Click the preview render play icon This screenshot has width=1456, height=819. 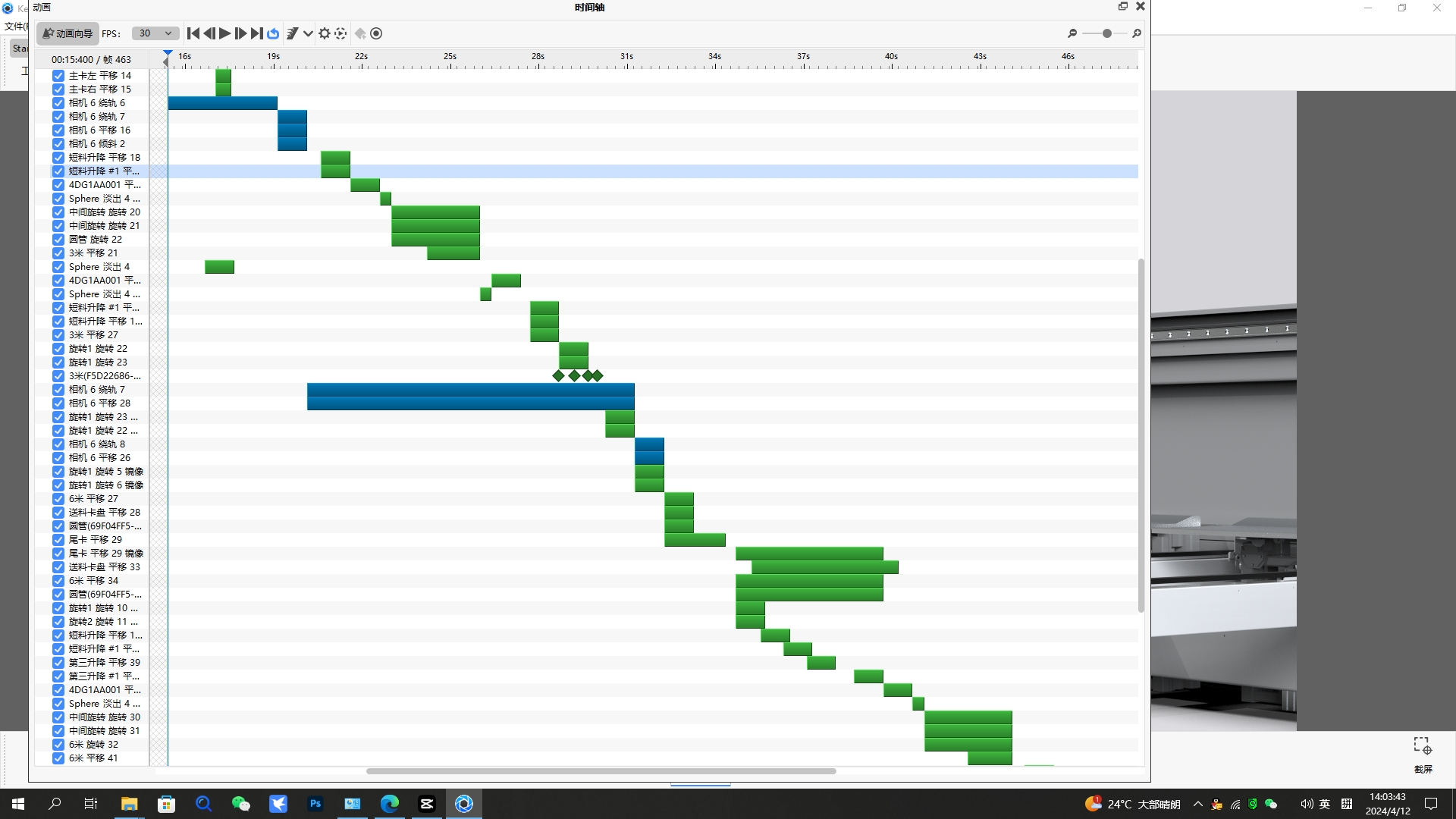(x=340, y=33)
